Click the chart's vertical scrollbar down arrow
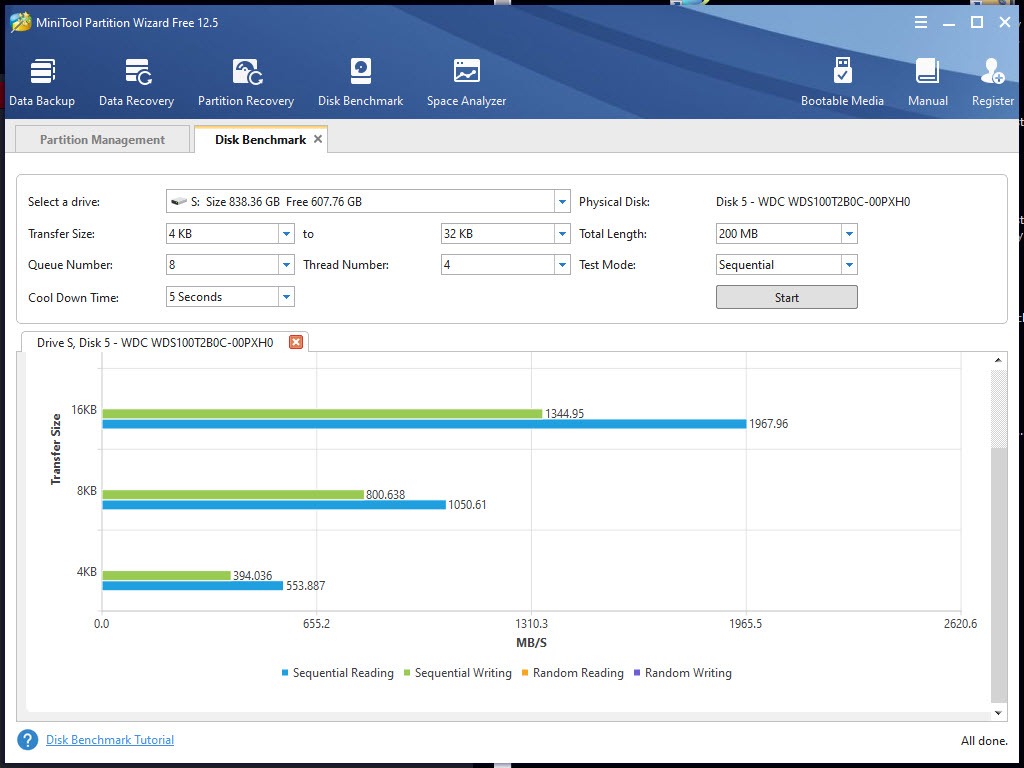Screen dimensions: 1024x768 coord(998,713)
